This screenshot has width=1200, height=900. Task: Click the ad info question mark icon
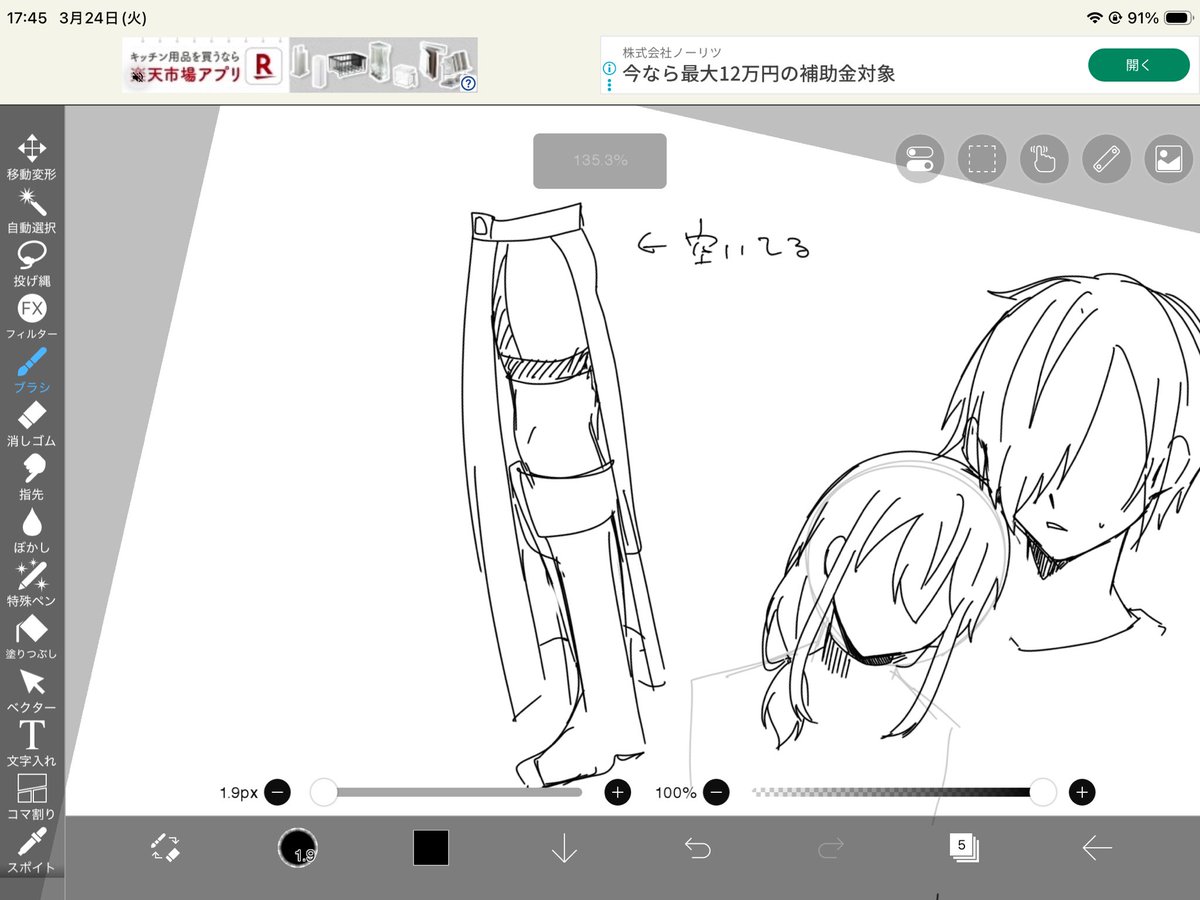(x=468, y=83)
